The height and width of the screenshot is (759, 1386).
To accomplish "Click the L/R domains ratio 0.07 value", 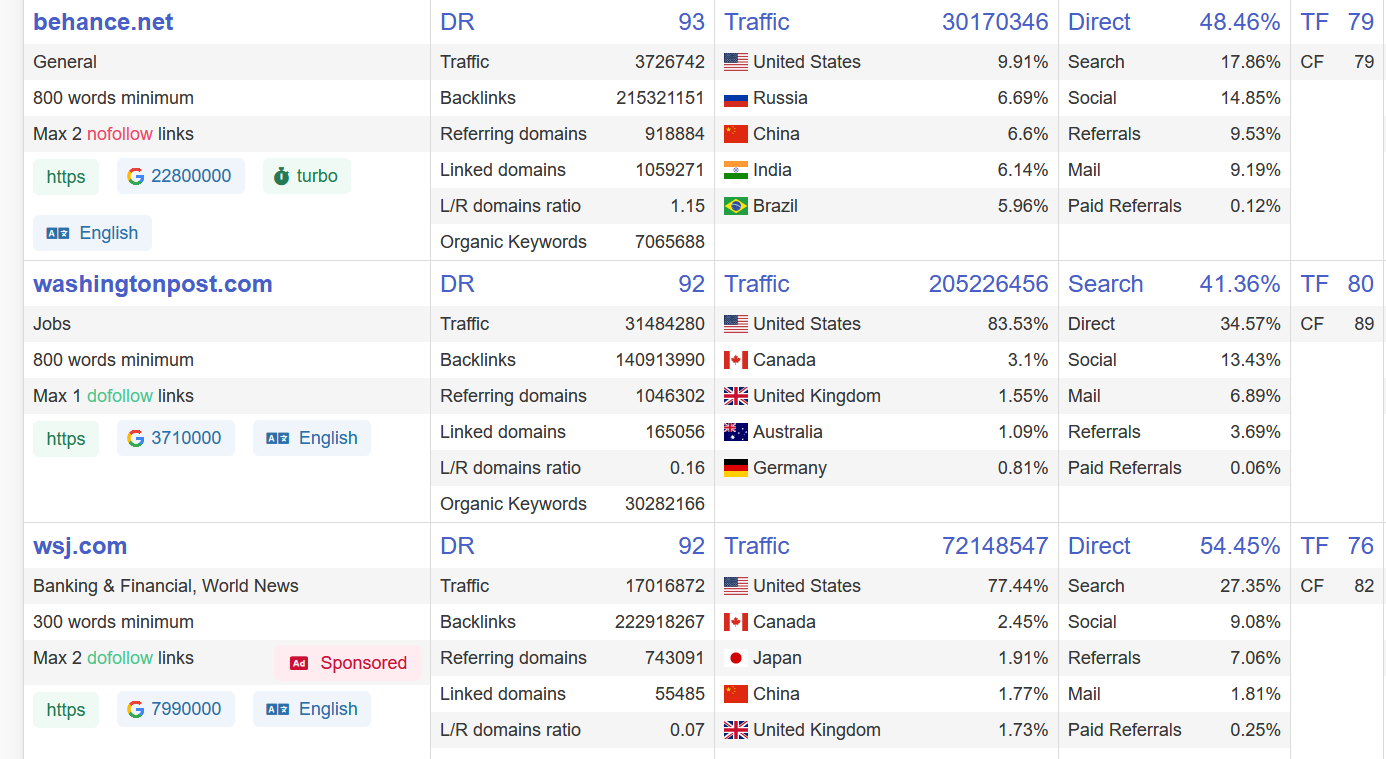I will [687, 730].
